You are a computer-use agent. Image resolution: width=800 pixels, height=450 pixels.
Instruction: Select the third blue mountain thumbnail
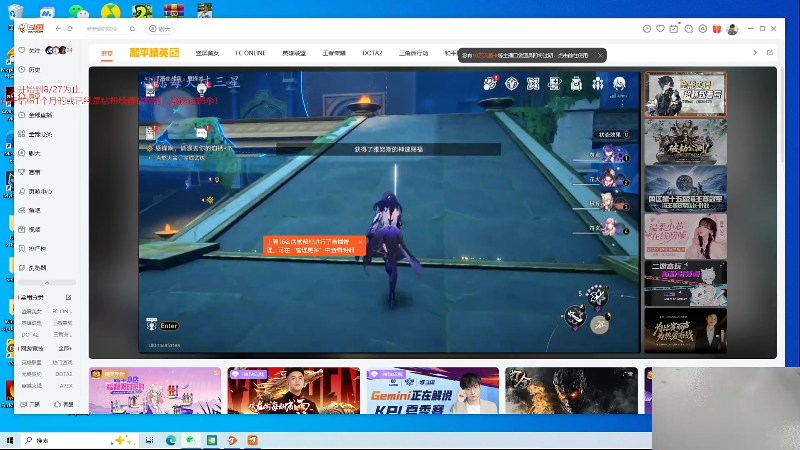click(x=686, y=189)
